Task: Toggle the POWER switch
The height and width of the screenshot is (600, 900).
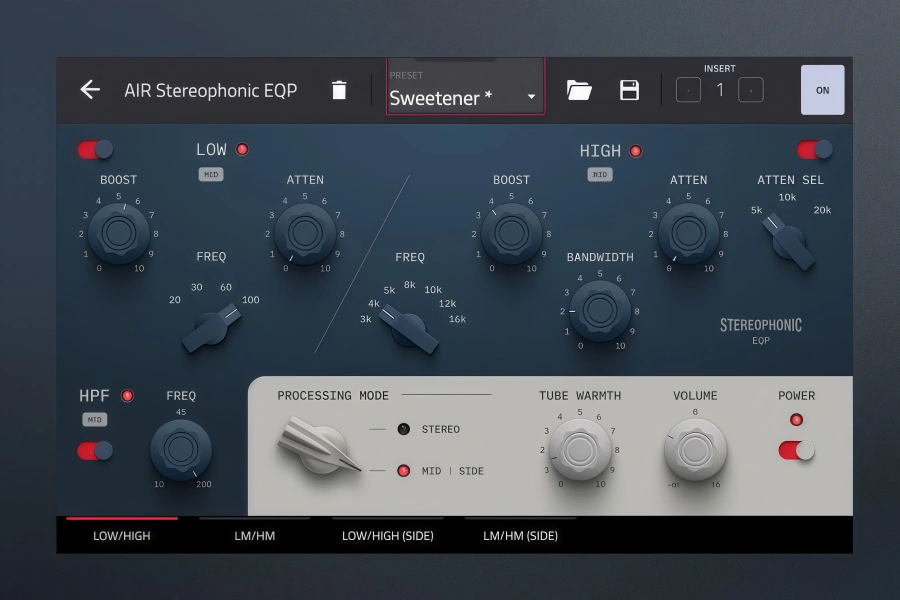Action: click(797, 450)
